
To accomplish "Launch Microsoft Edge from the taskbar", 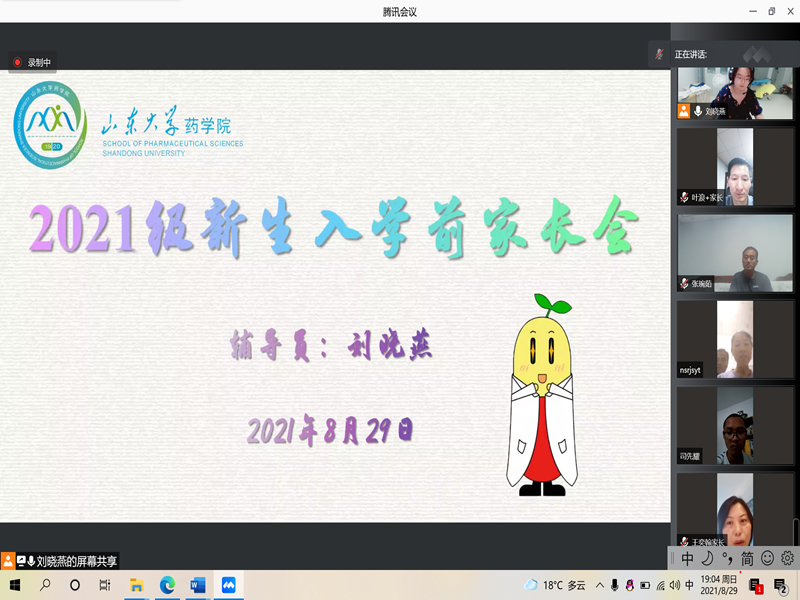I will [x=167, y=585].
